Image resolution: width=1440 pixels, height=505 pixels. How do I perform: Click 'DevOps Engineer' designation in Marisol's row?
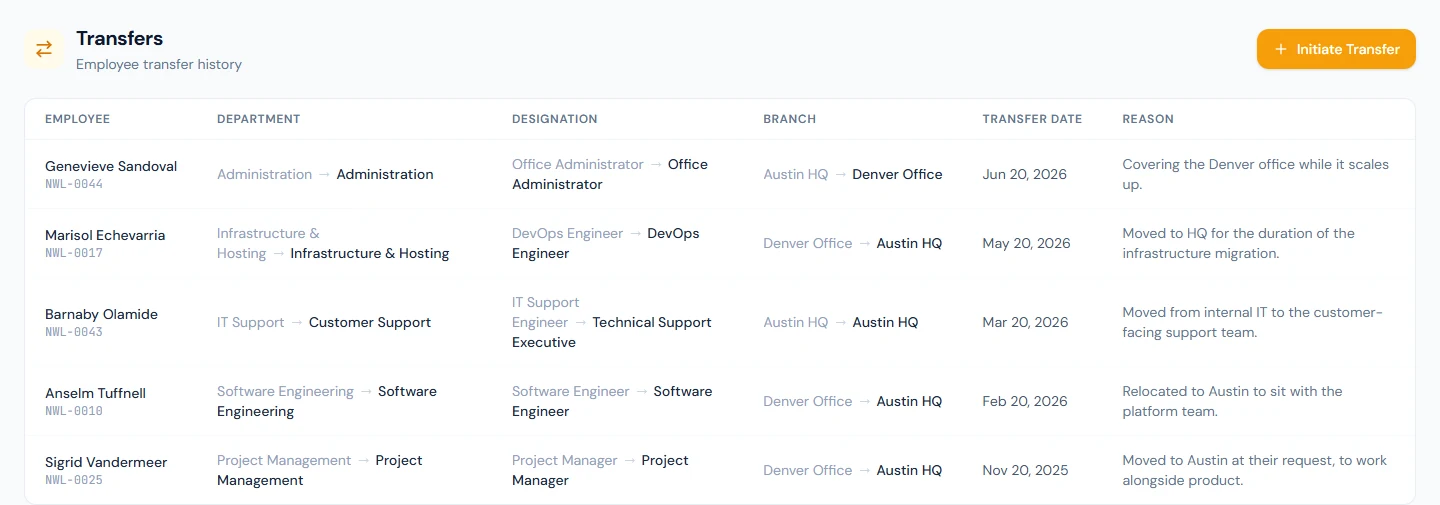[606, 243]
